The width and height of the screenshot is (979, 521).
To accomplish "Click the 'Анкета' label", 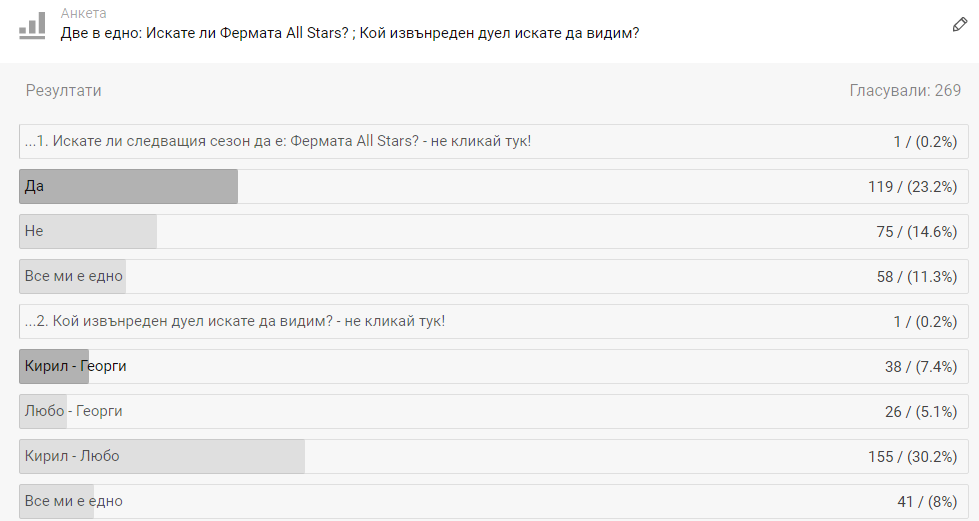I will coord(83,13).
